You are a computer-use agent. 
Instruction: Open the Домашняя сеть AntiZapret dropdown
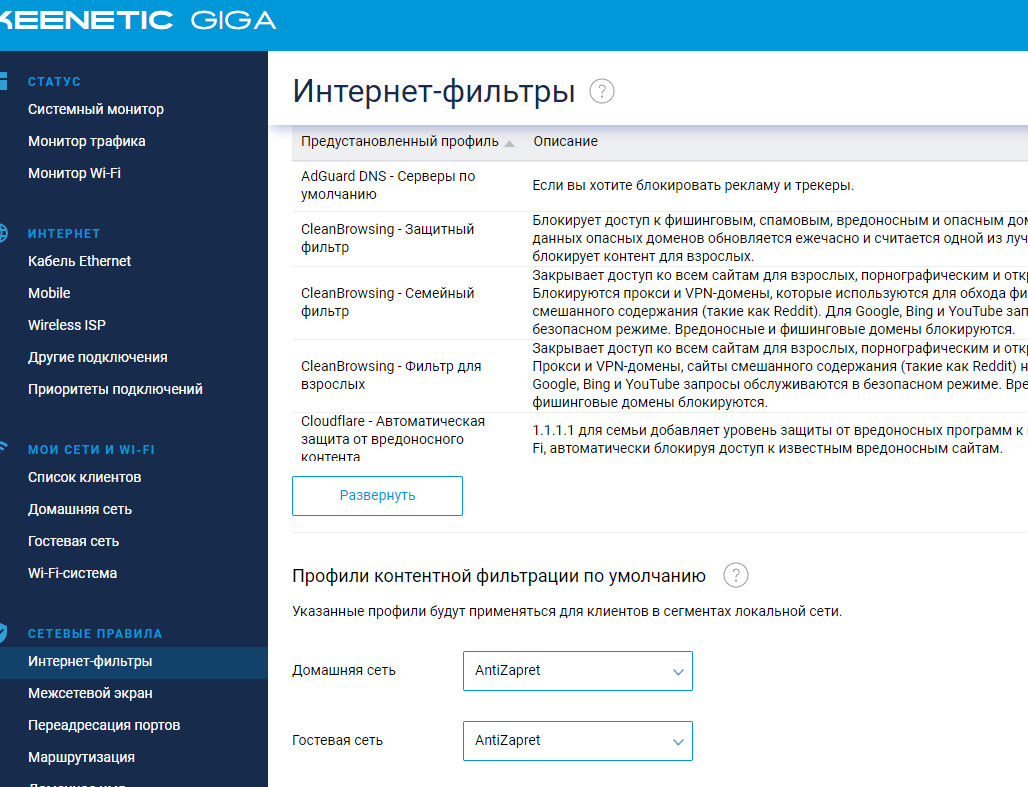click(x=578, y=671)
